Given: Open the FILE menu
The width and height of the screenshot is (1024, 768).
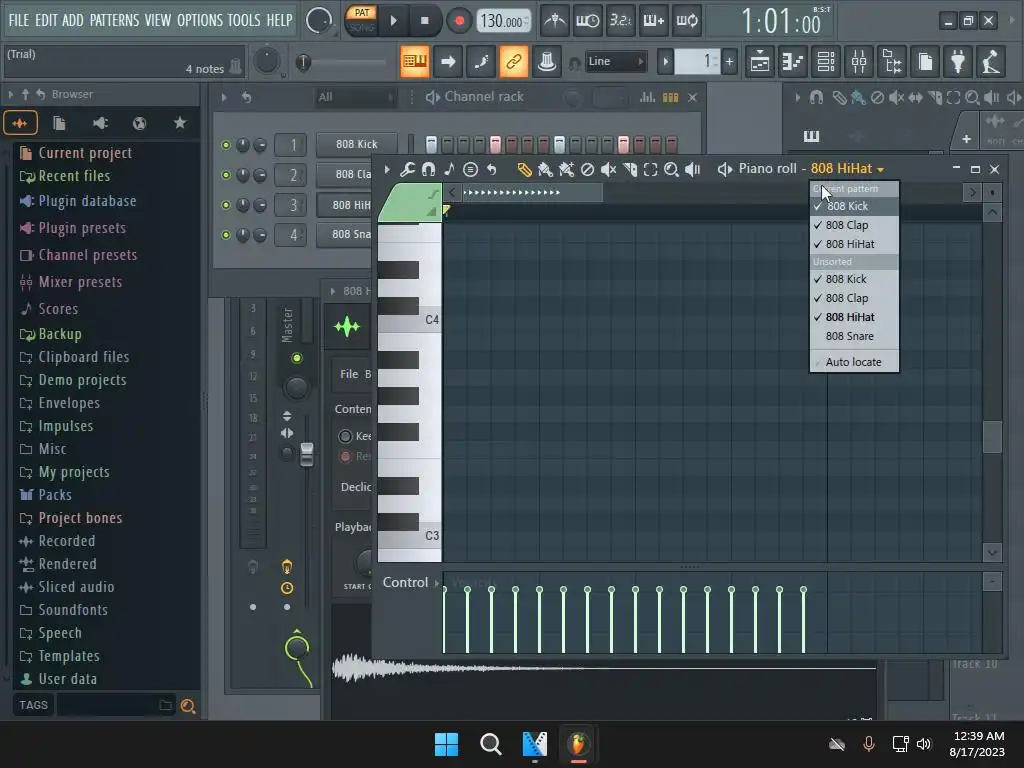Looking at the screenshot, I should [x=18, y=20].
